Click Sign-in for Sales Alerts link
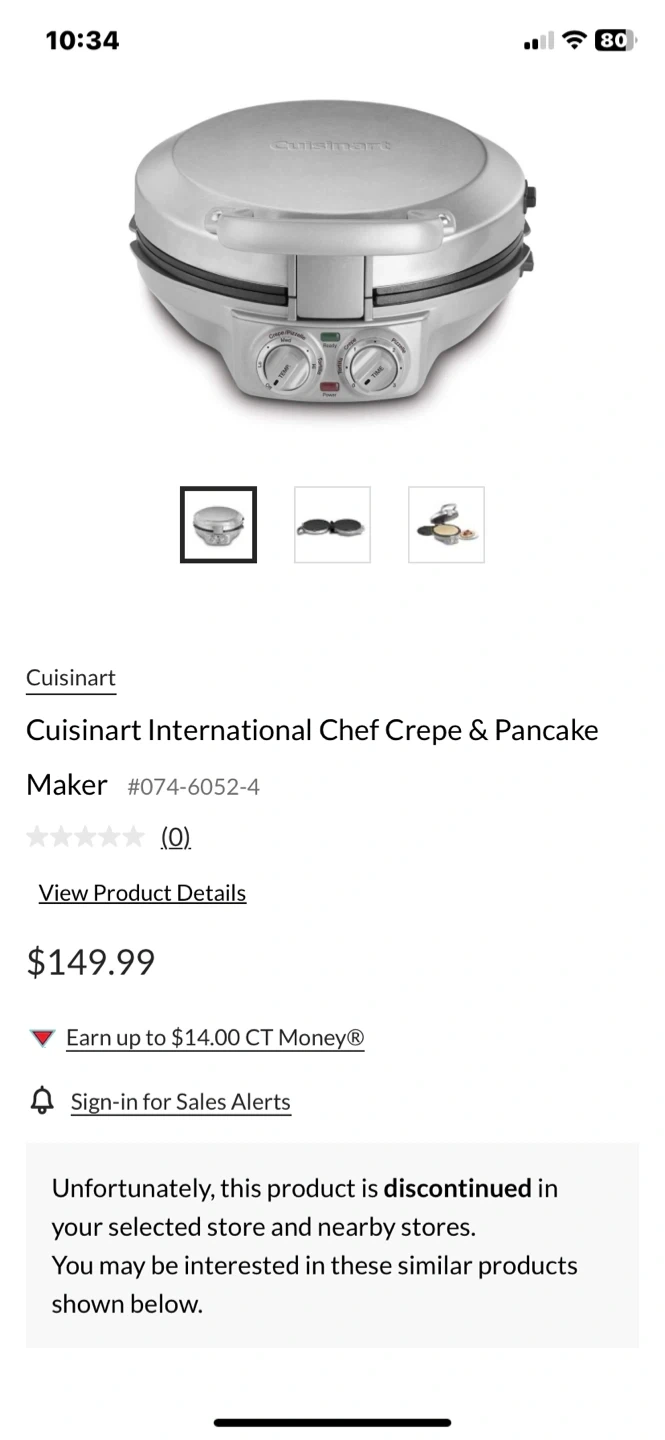 click(180, 1102)
